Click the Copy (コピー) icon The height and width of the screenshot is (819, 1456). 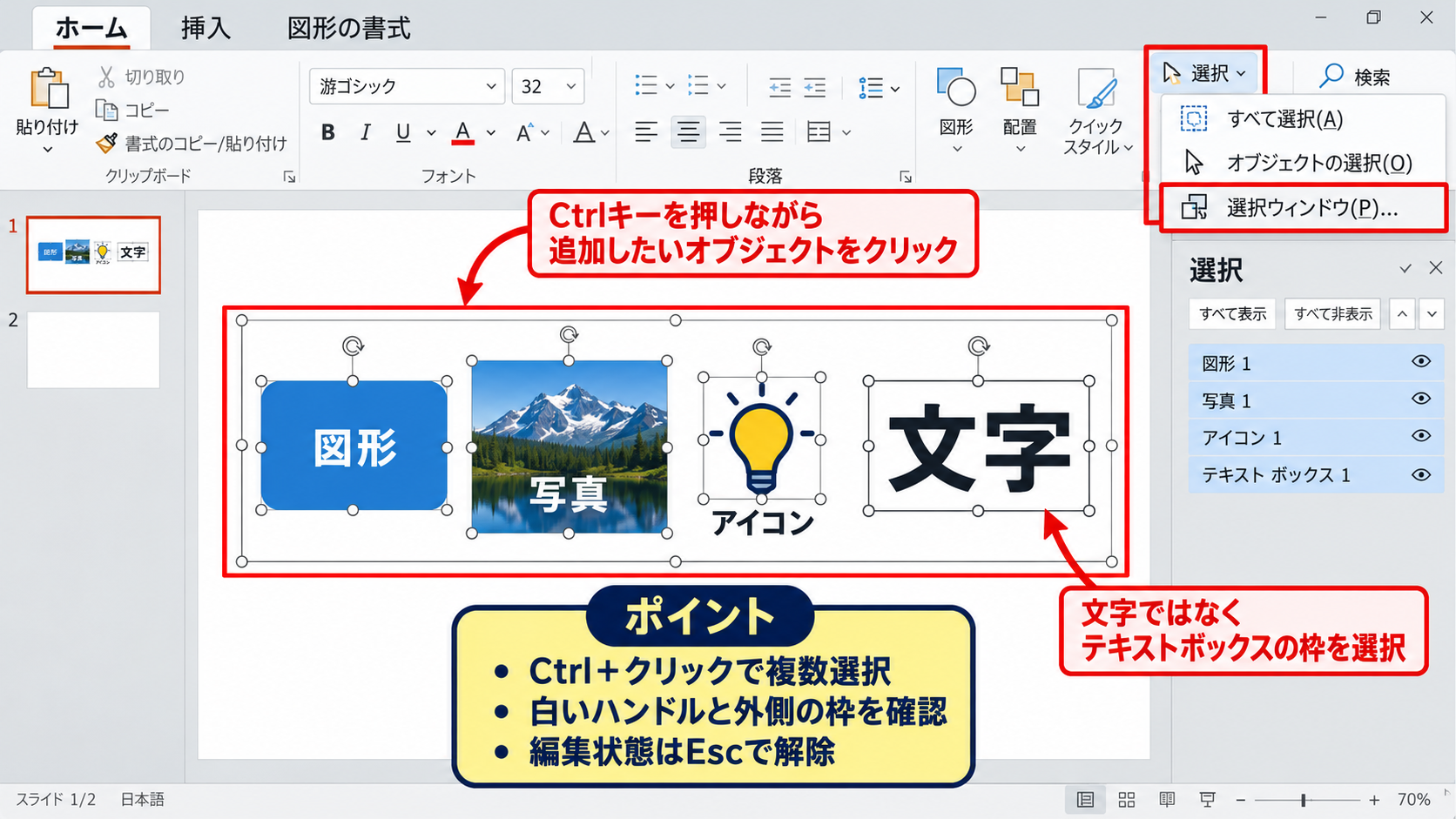[x=106, y=110]
